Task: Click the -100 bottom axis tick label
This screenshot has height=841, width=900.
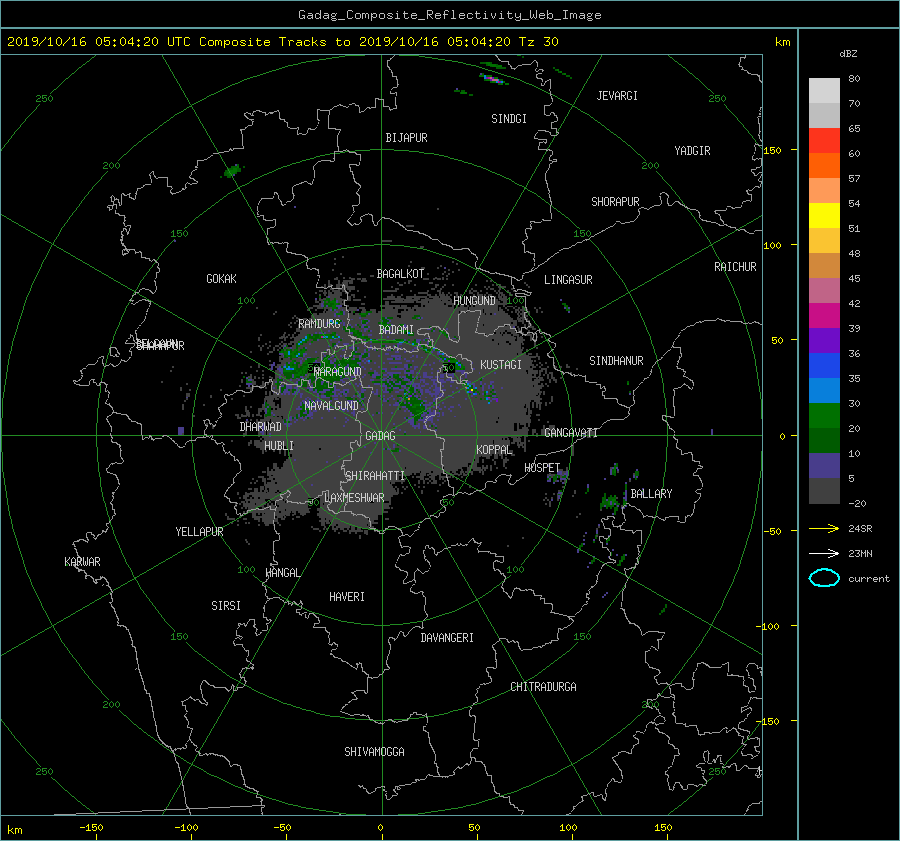Action: pyautogui.click(x=186, y=828)
